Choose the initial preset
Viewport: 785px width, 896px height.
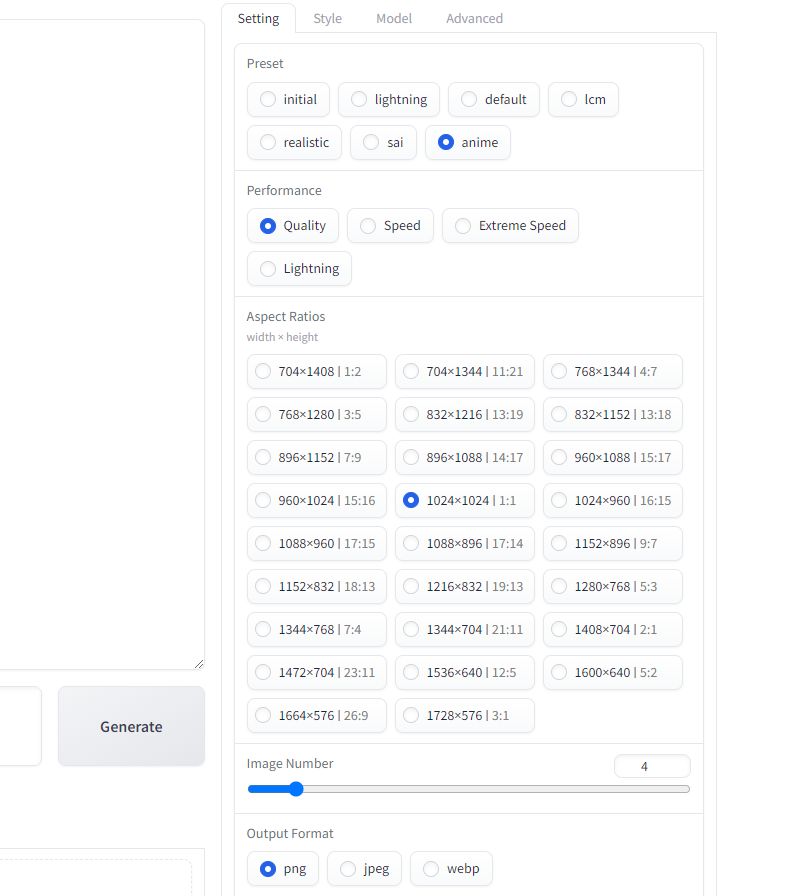(288, 99)
